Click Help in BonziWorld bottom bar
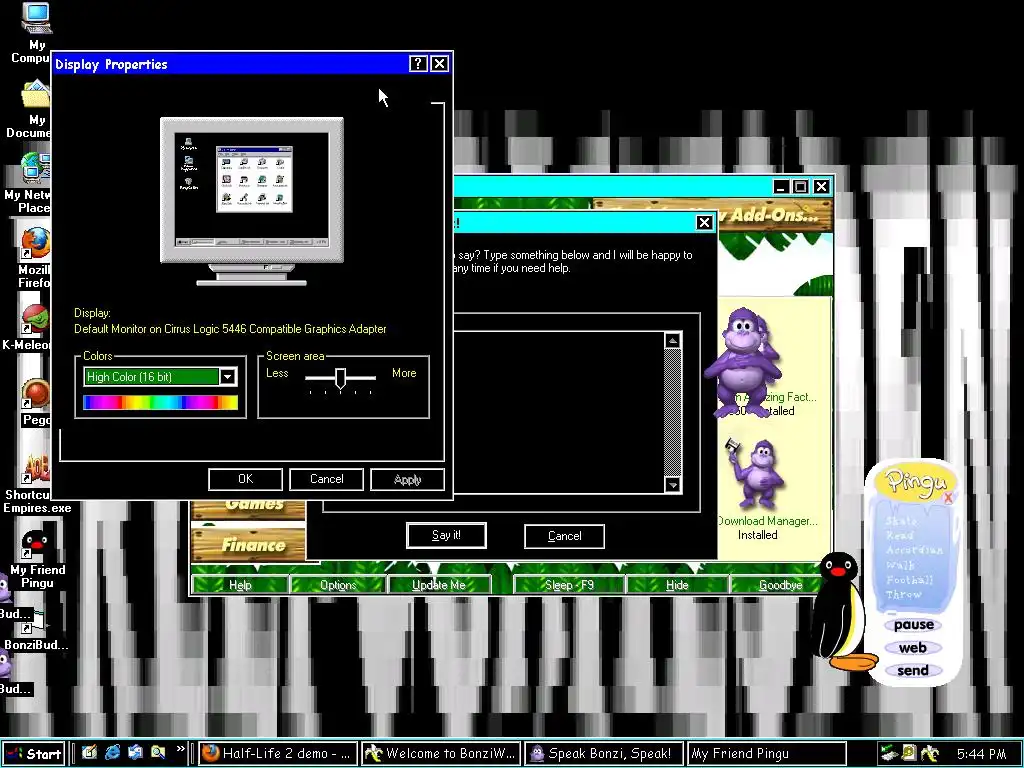 (240, 584)
